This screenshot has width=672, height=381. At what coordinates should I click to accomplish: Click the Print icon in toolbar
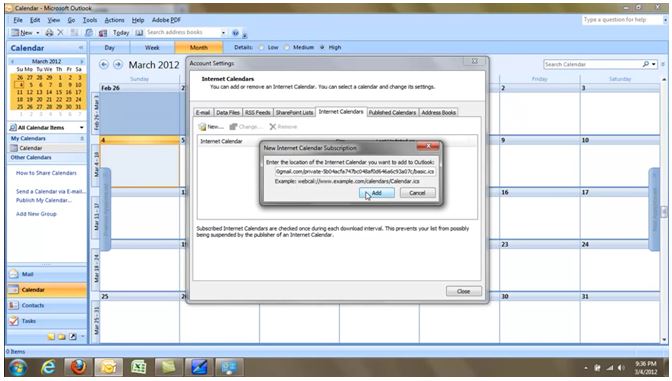[49, 33]
